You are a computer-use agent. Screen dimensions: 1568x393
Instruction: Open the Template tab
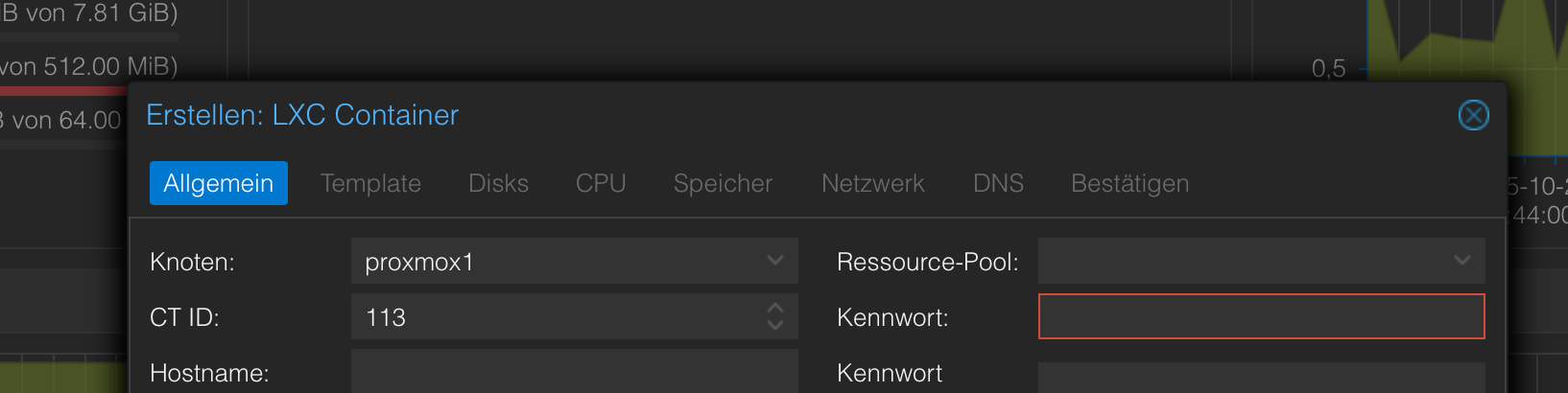coord(370,183)
